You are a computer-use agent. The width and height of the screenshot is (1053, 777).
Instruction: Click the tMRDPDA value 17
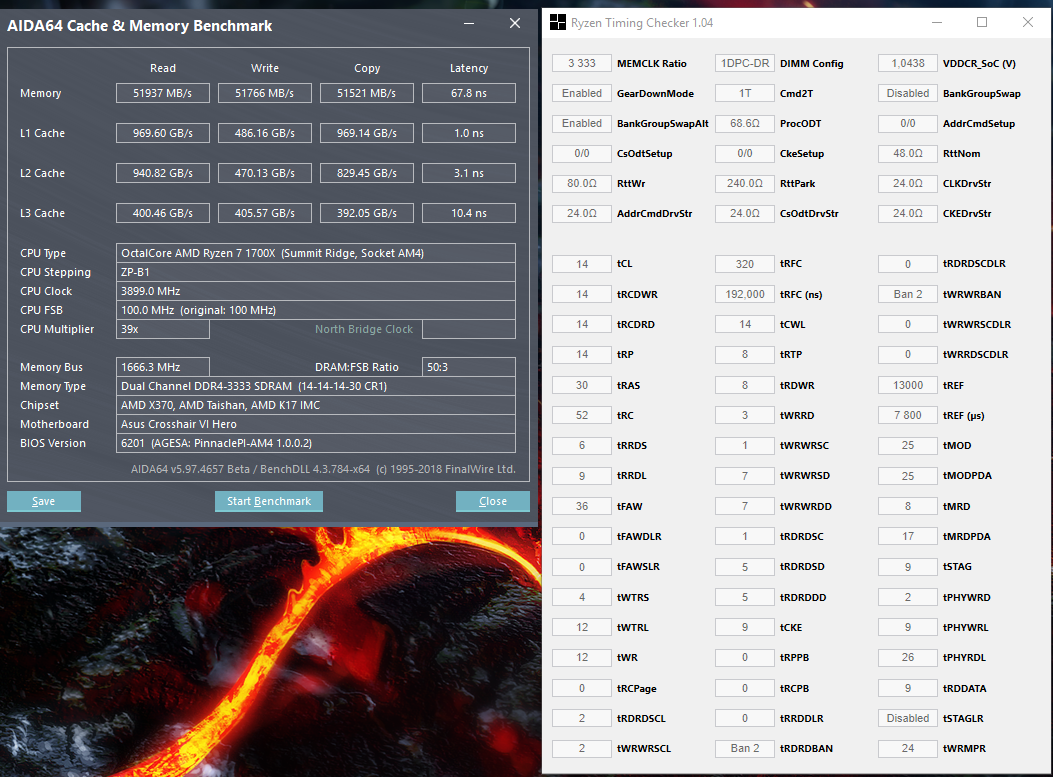pyautogui.click(x=908, y=536)
